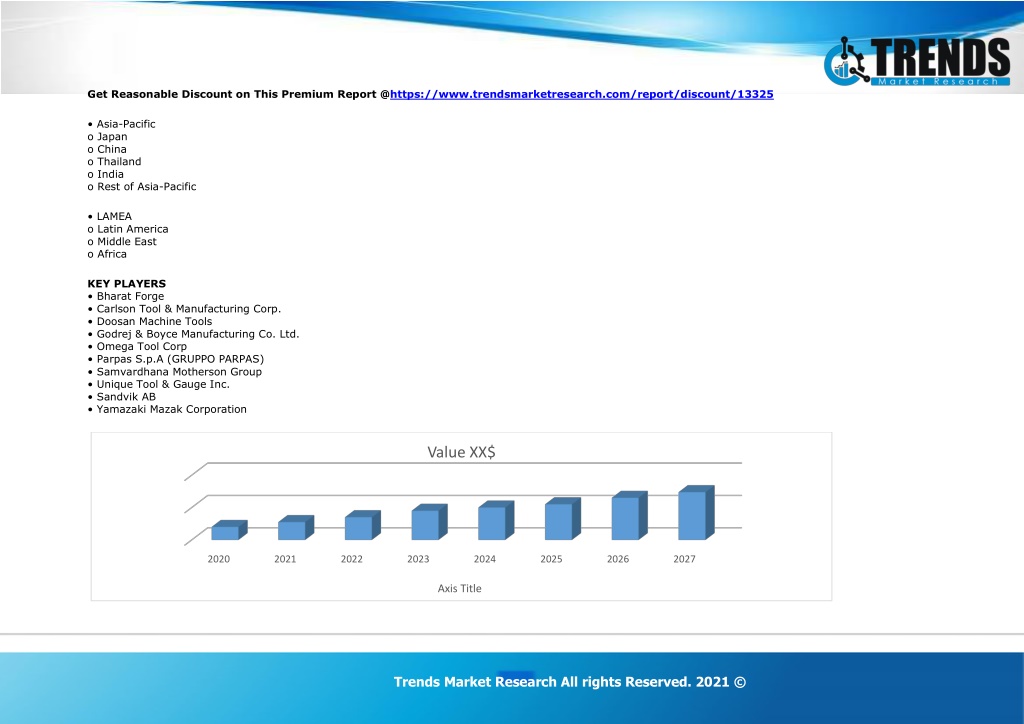
Task: Click 'Omega Tool Corp' entry
Action: tap(142, 346)
